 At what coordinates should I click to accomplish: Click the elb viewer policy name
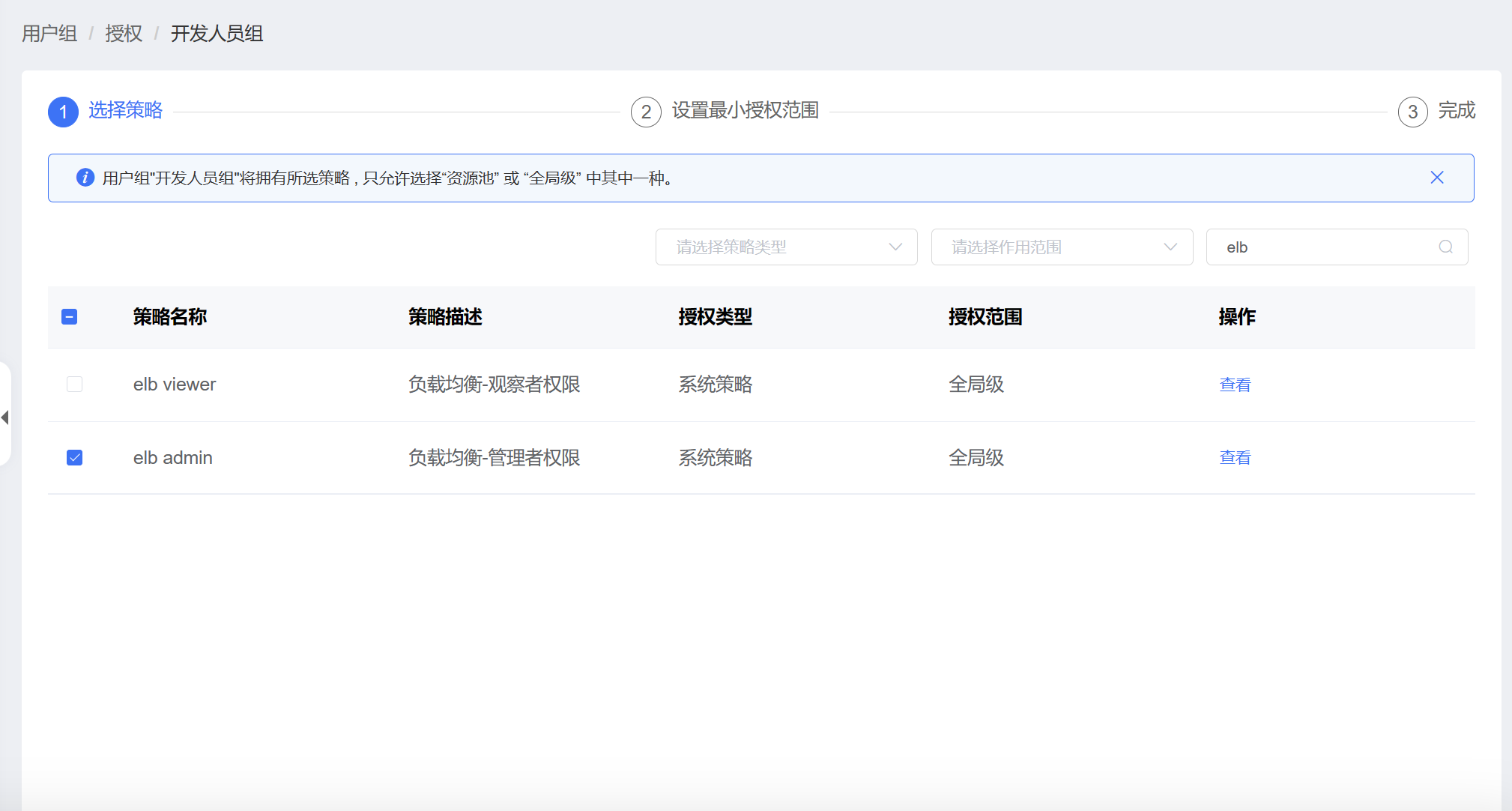[175, 385]
